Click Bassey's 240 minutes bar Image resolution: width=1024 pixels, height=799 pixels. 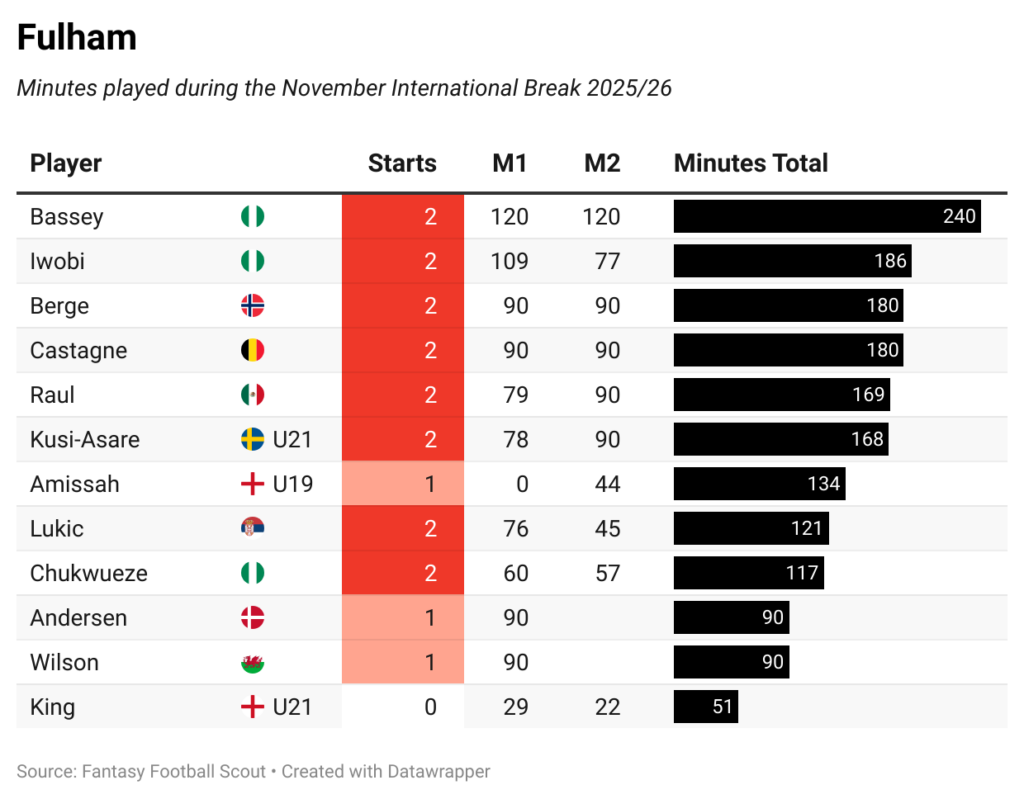[x=826, y=217]
